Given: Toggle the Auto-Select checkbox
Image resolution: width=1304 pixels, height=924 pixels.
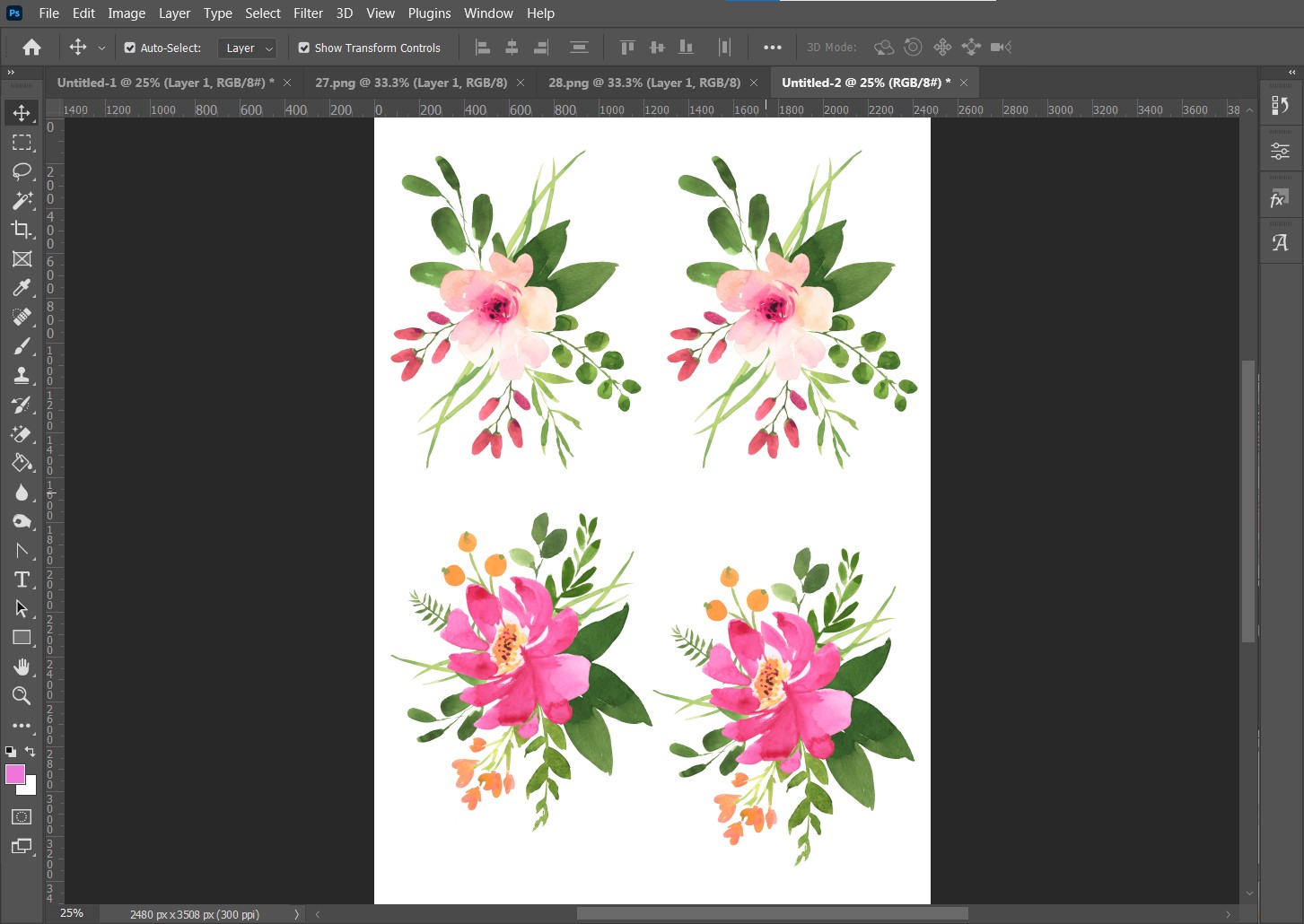Looking at the screenshot, I should (130, 47).
